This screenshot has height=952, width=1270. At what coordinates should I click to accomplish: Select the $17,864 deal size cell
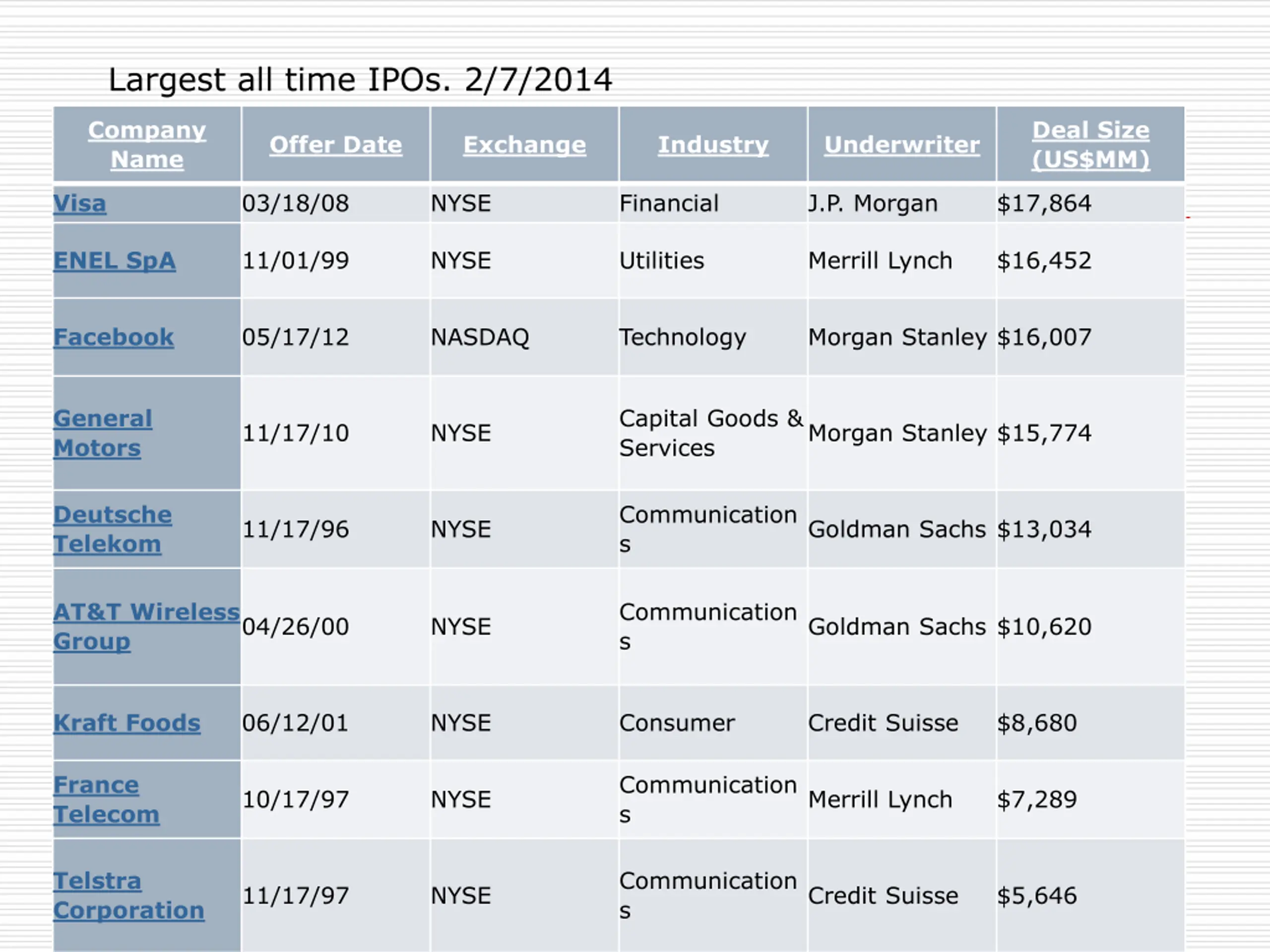[1090, 203]
